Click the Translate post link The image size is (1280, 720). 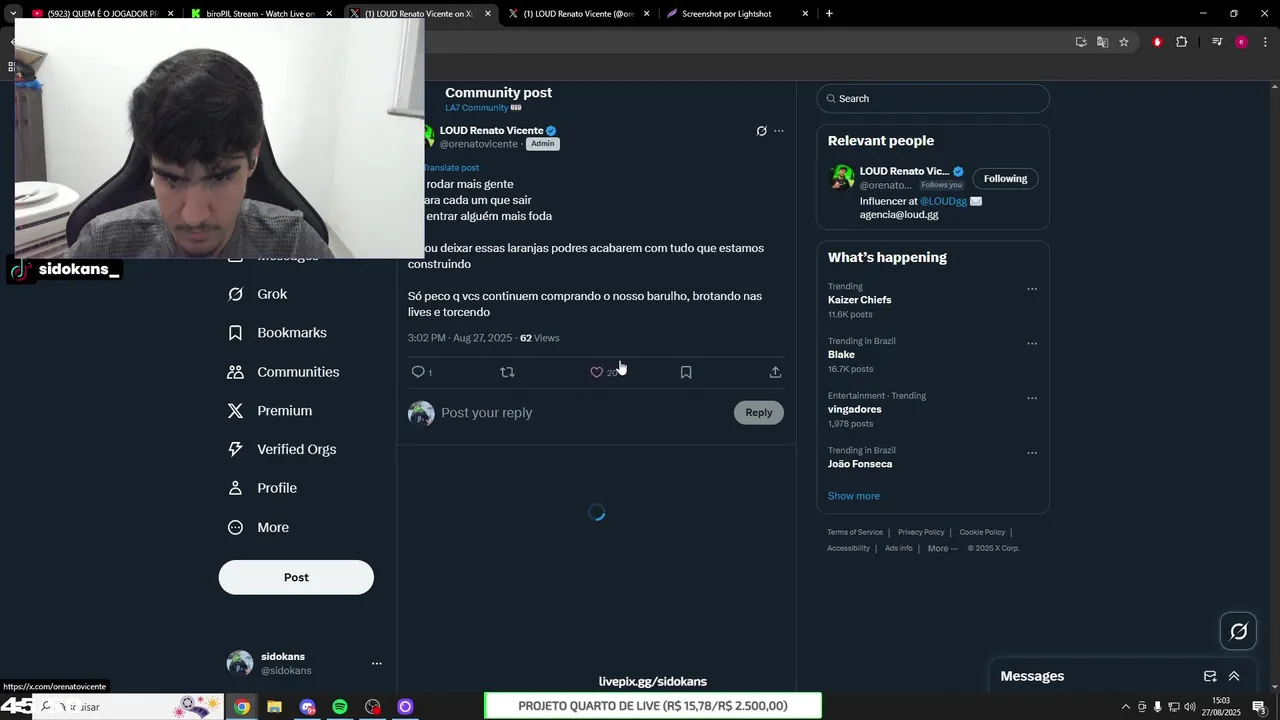click(x=452, y=168)
